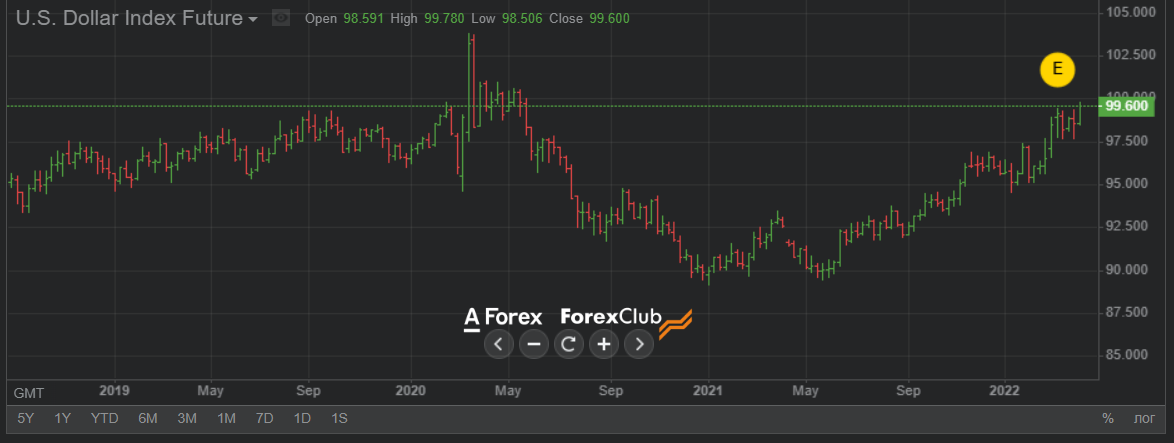Viewport: 1174px width, 443px height.
Task: Set range to 1M
Action: point(226,418)
